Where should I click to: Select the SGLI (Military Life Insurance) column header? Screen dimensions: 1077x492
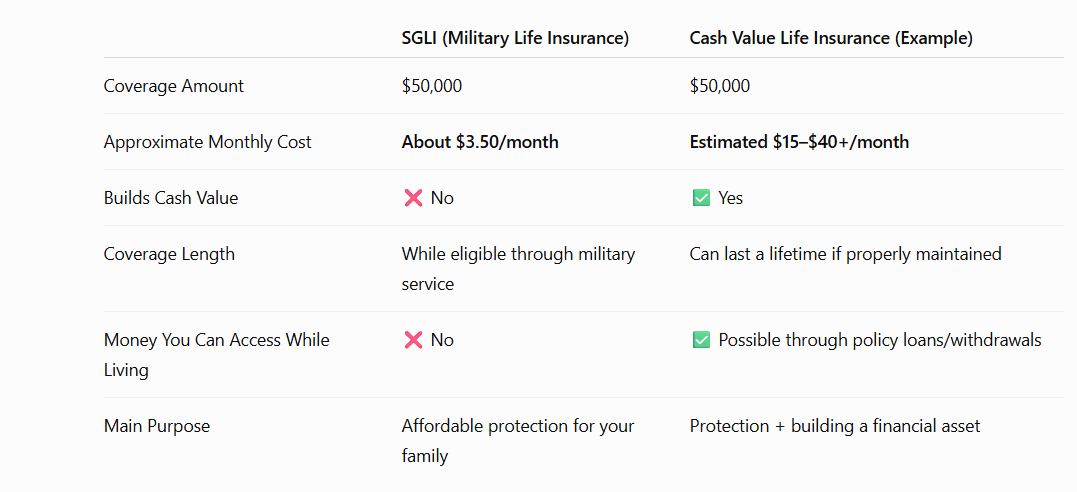[515, 38]
